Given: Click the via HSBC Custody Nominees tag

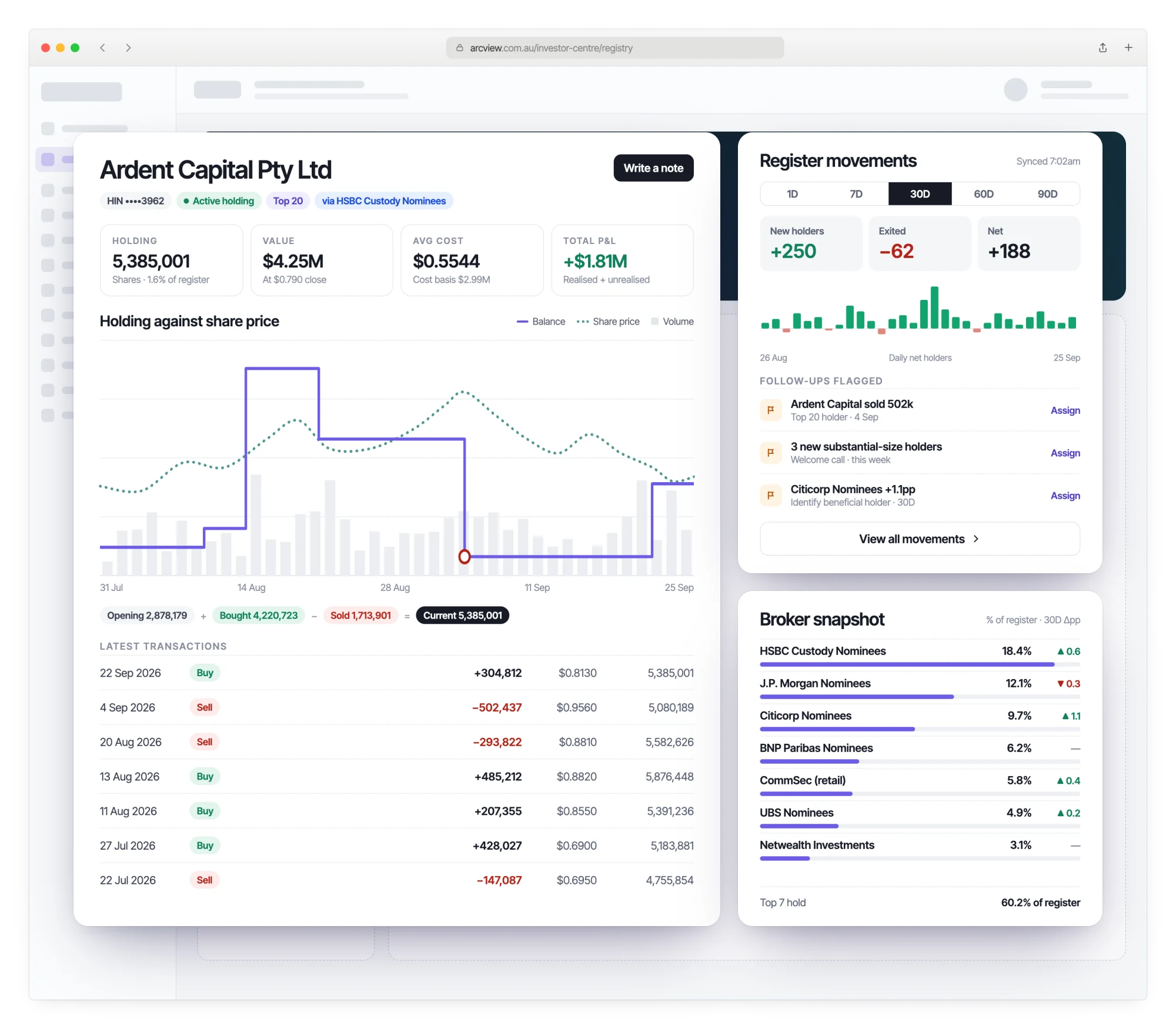Looking at the screenshot, I should coord(383,201).
